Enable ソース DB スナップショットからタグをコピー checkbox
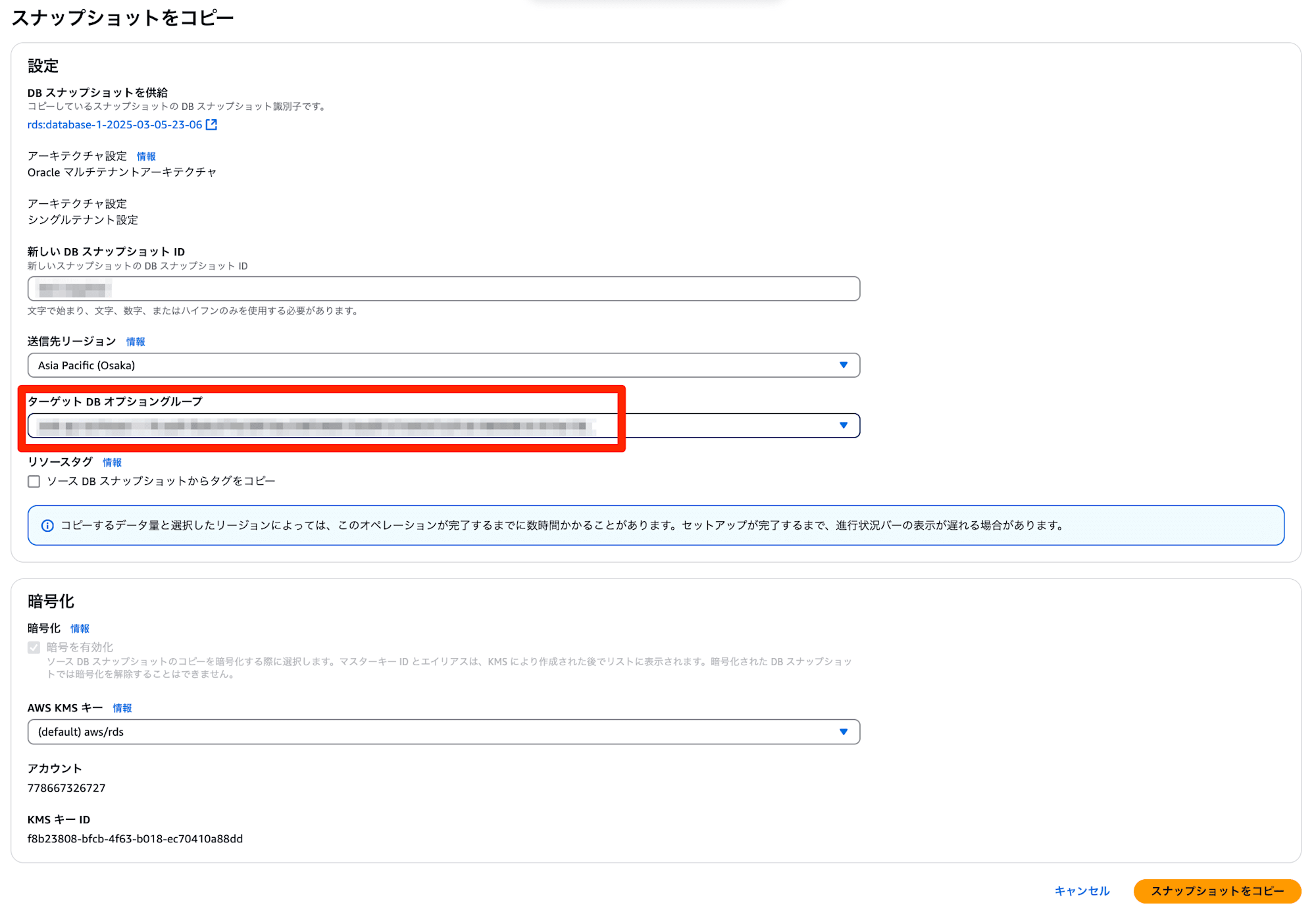This screenshot has height=918, width=1316. pos(34,482)
